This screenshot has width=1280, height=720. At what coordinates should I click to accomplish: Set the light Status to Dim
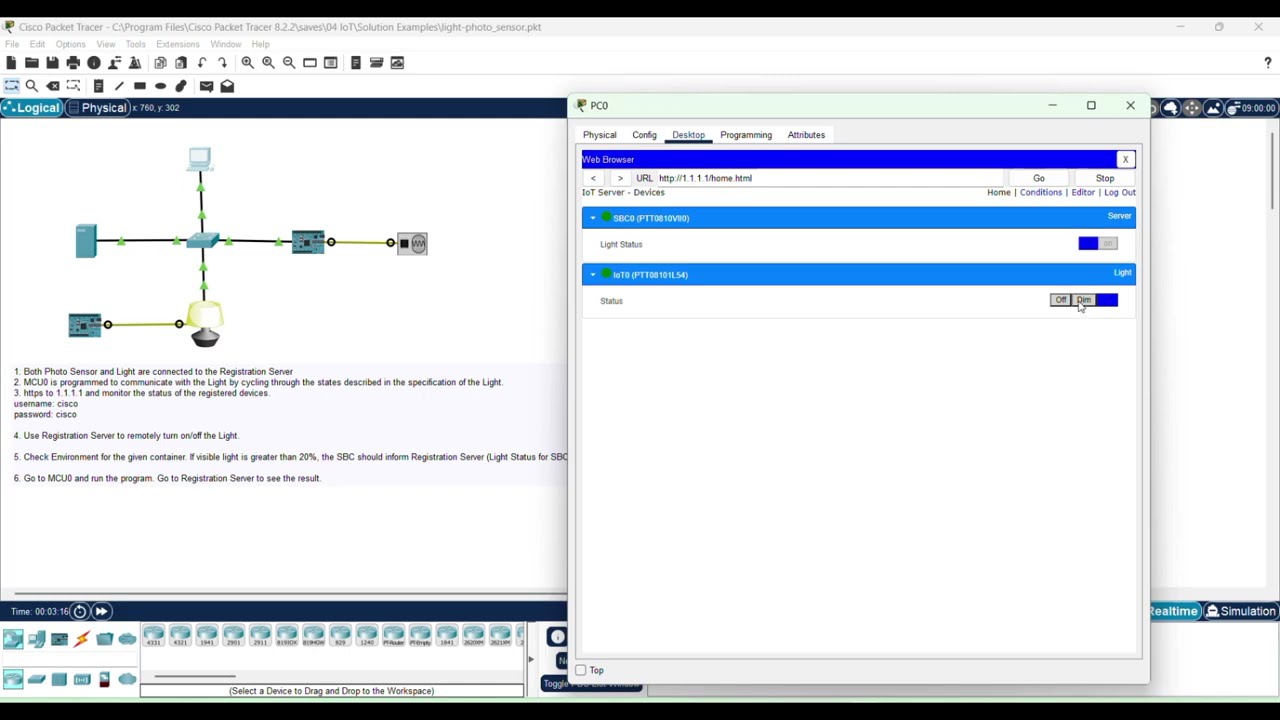pyautogui.click(x=1084, y=300)
